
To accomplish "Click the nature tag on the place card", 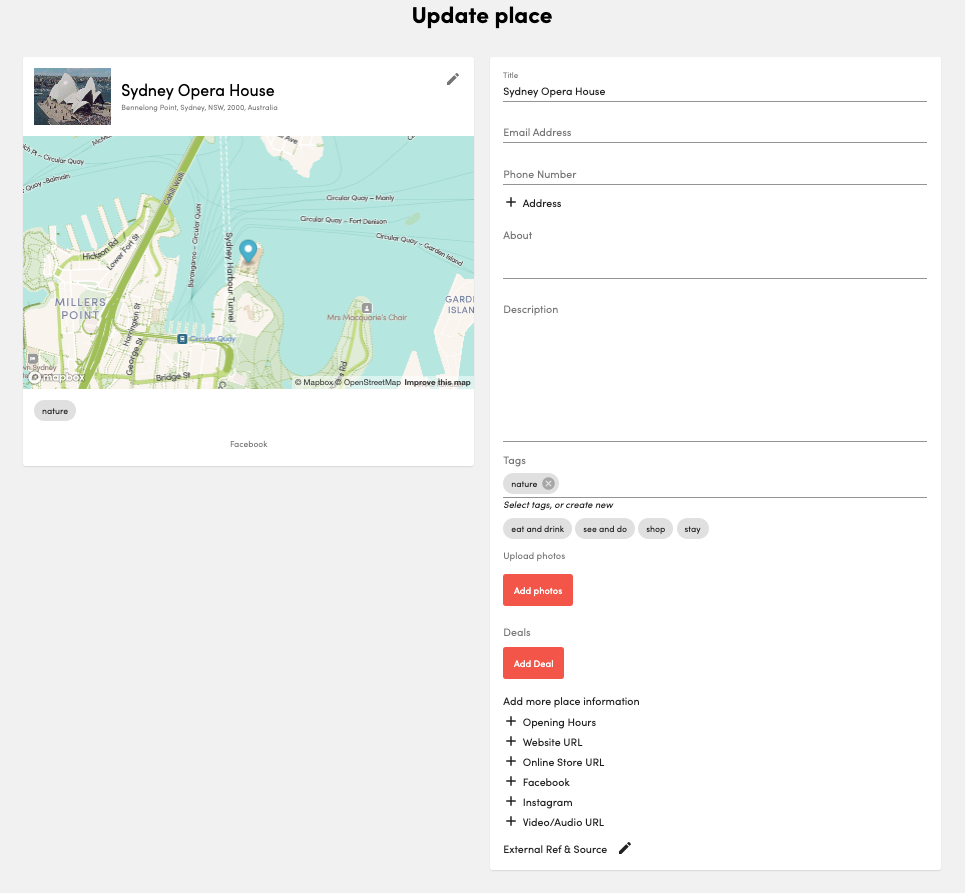I will tap(55, 411).
